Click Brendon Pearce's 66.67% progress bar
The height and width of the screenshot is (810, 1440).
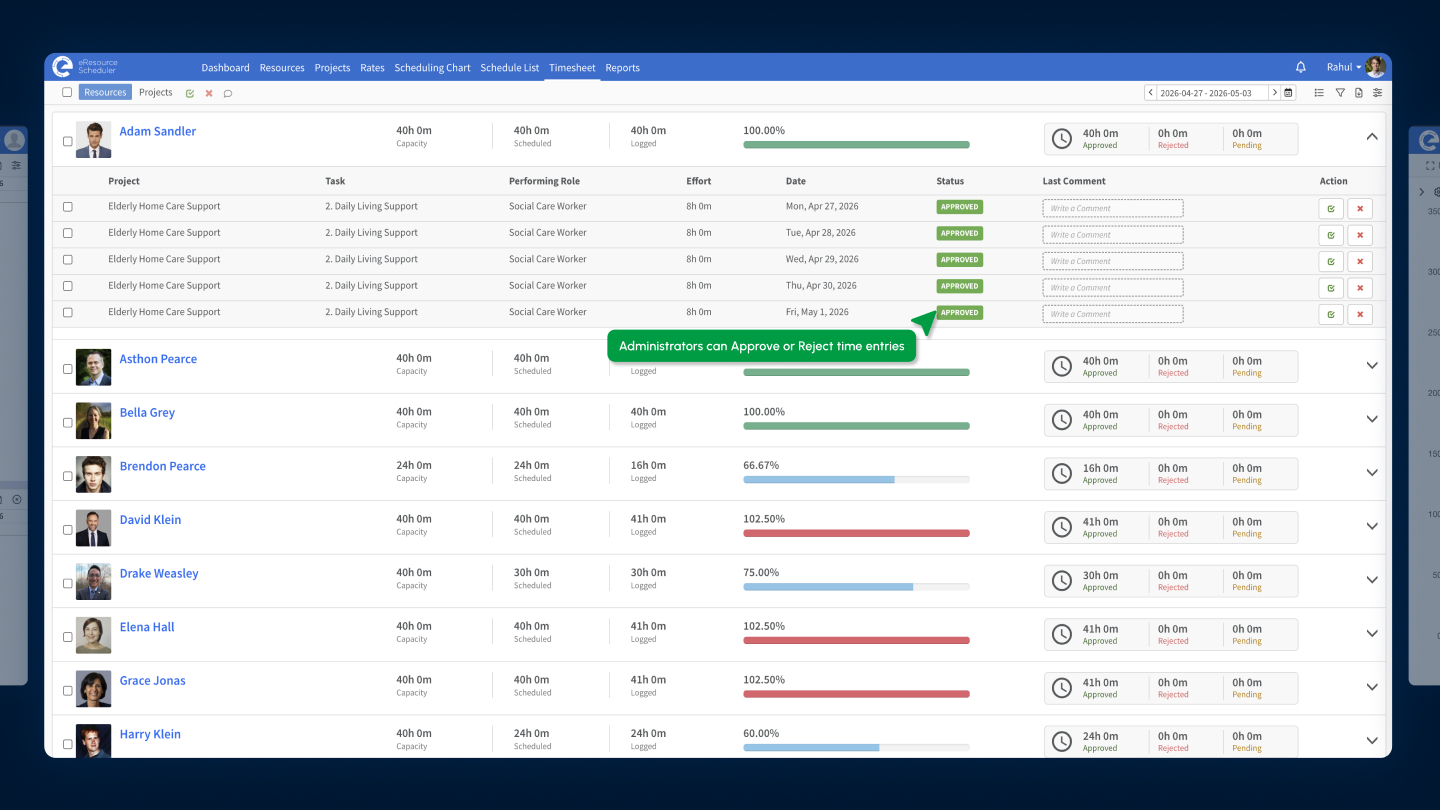tap(856, 479)
